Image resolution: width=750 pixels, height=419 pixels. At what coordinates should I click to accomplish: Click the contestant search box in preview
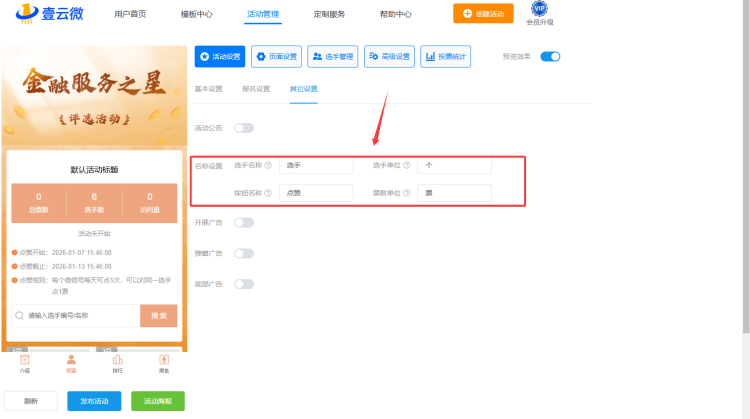coord(75,315)
